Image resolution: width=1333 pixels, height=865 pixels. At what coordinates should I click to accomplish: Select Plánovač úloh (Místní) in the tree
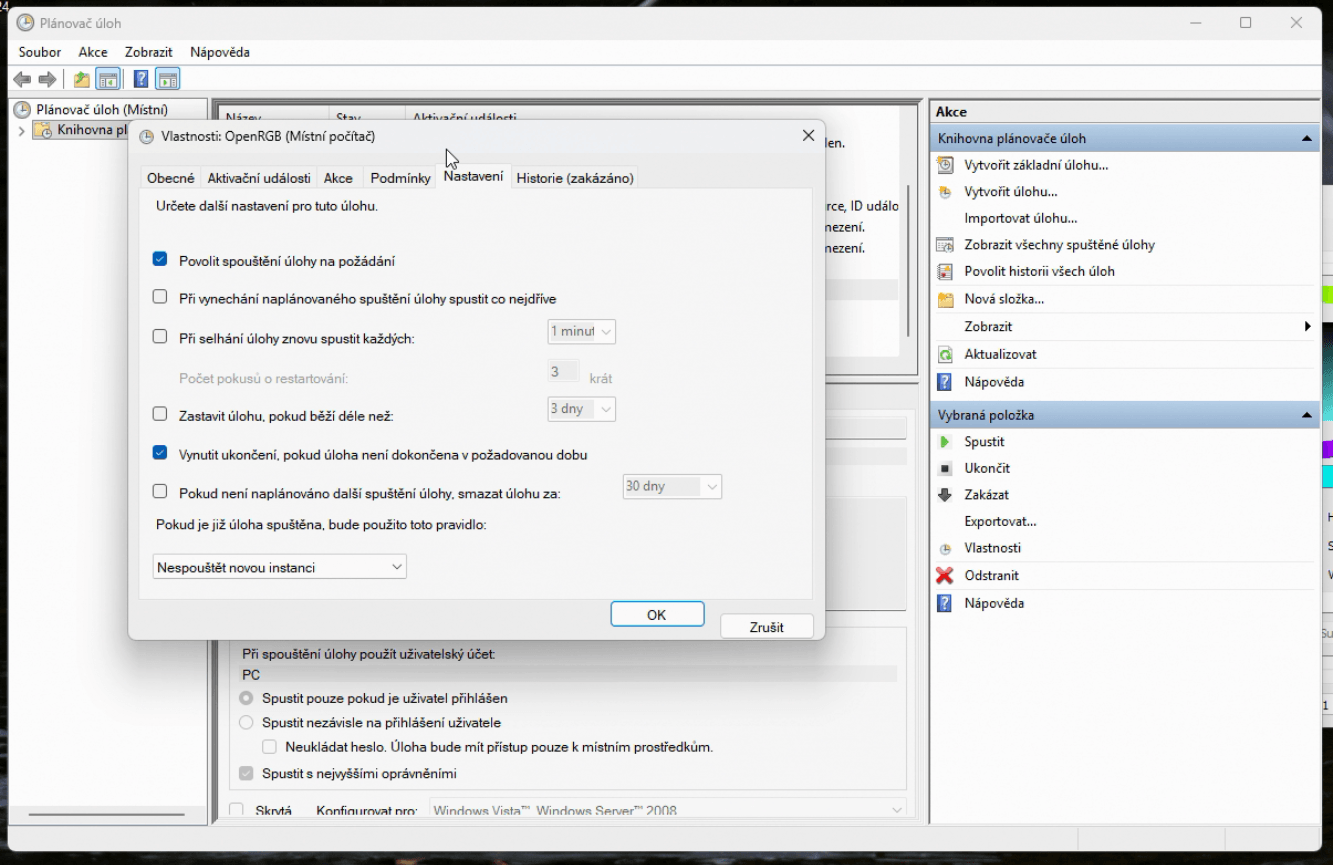tap(102, 110)
